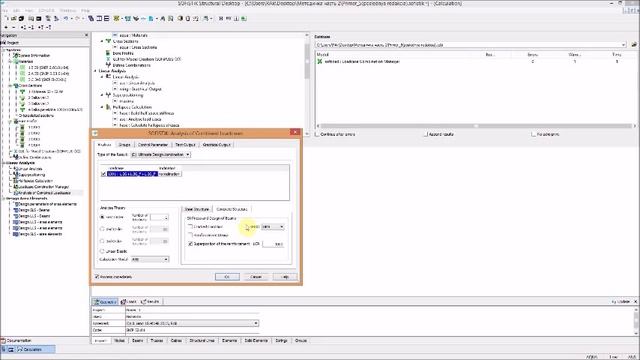This screenshot has width=640, height=360.
Task: Select the Steel Structure sub-tab
Action: 197,209
